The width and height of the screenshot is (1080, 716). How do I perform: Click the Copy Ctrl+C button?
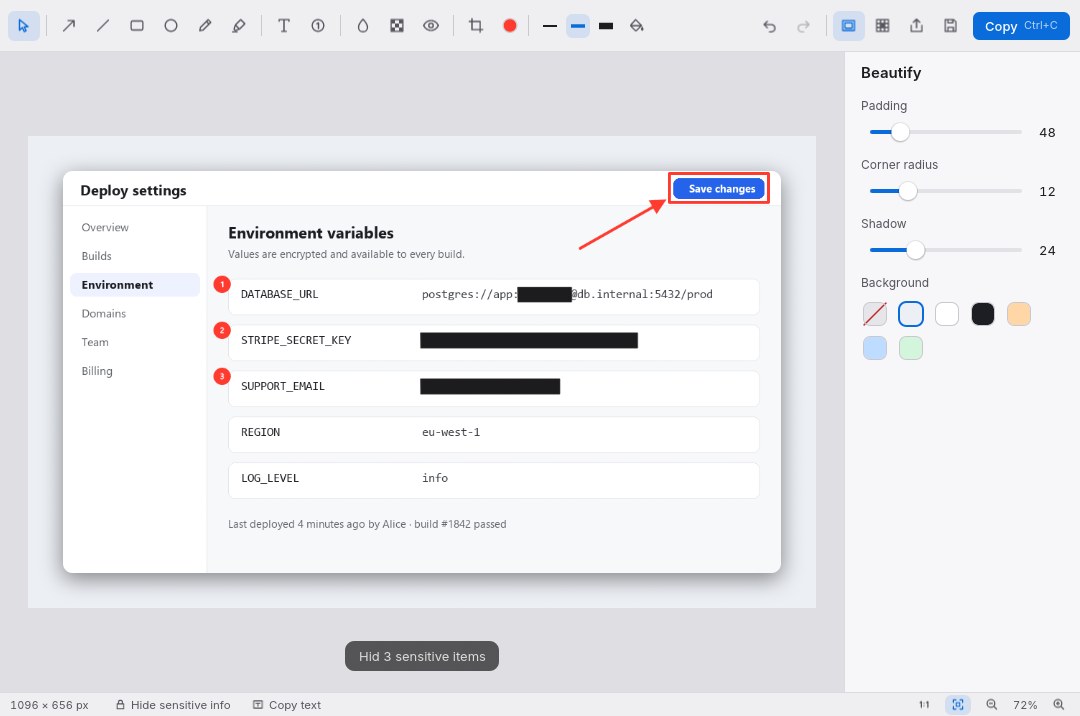click(1021, 26)
